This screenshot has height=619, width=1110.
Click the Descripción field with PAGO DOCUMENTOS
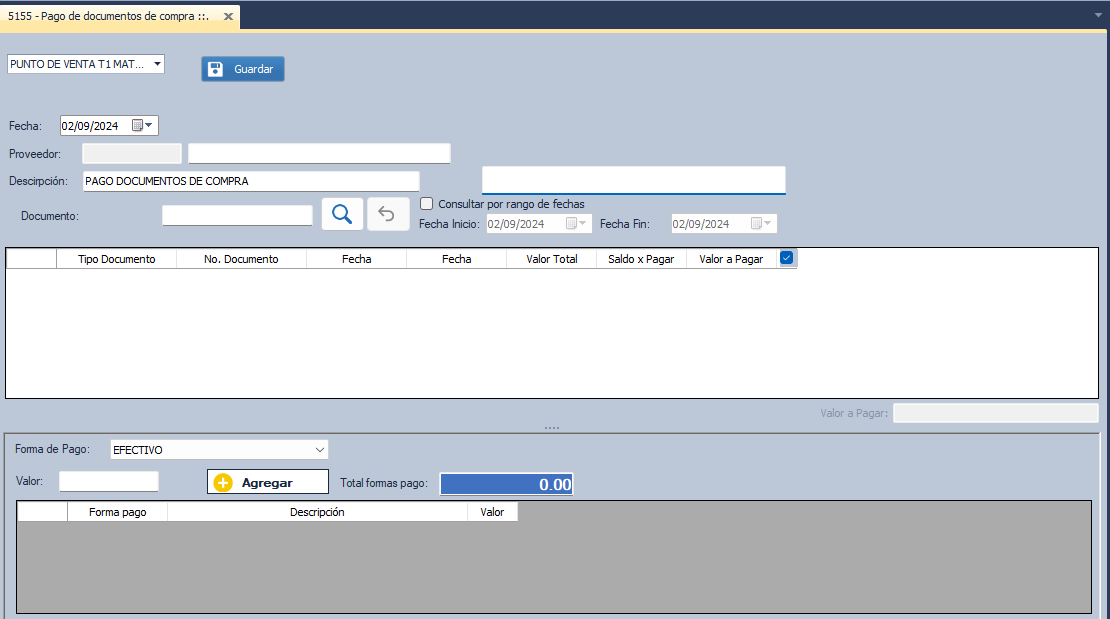click(x=251, y=181)
